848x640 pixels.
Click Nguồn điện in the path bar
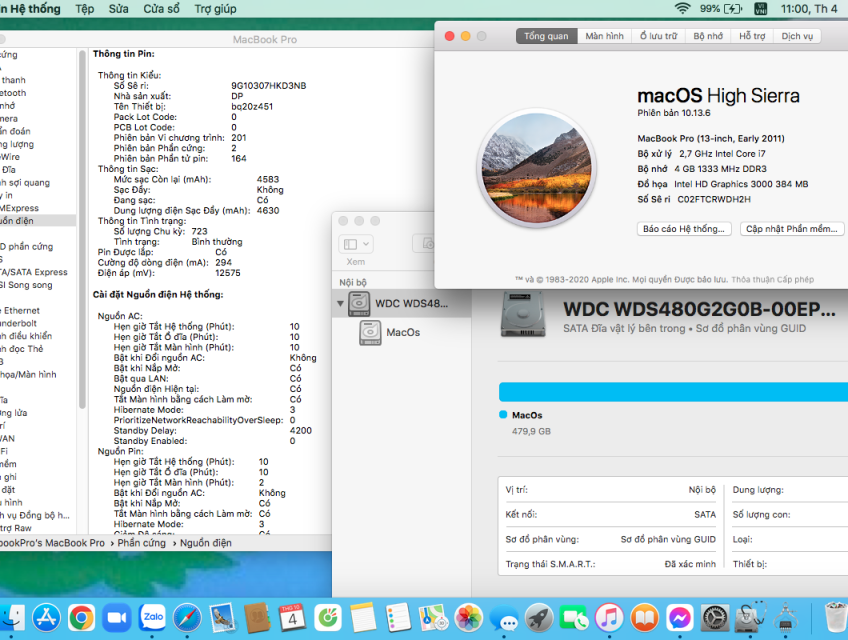(x=206, y=543)
